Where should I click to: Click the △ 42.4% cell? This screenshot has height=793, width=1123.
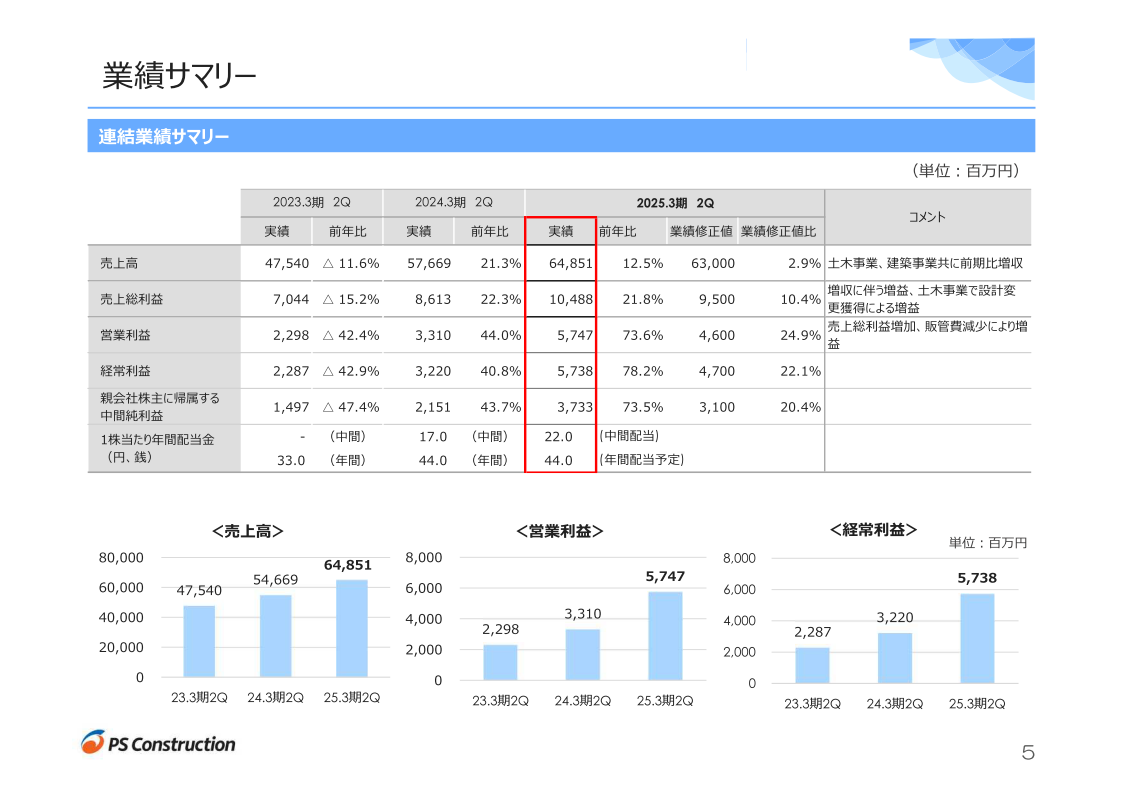click(351, 335)
